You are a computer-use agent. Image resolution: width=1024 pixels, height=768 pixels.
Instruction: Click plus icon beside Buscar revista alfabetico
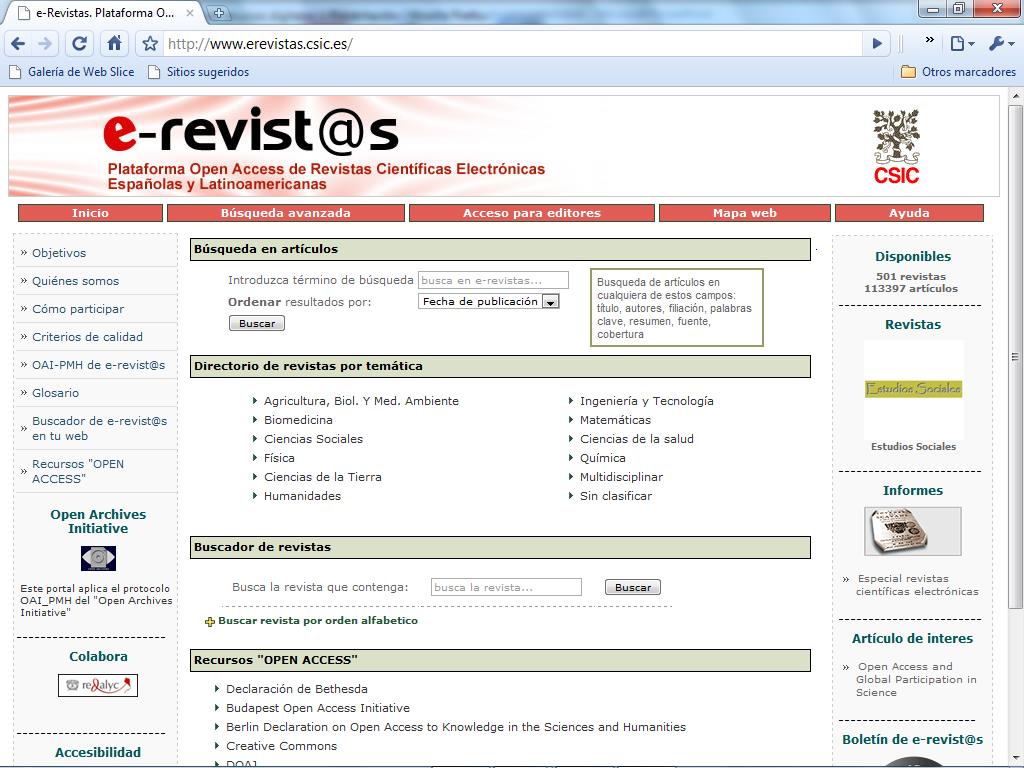pyautogui.click(x=210, y=622)
